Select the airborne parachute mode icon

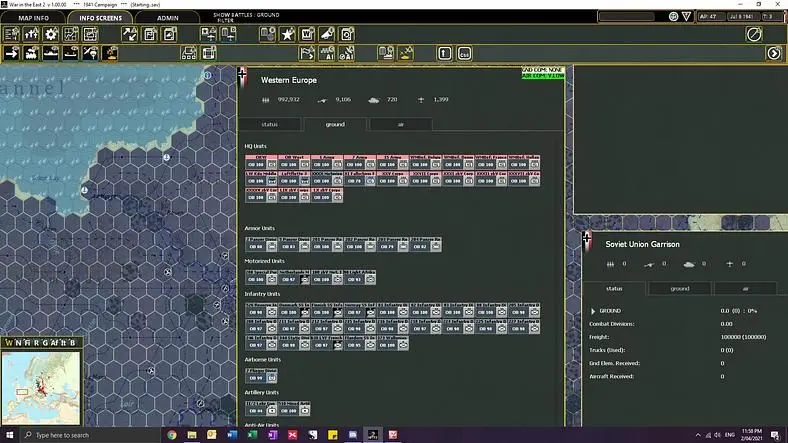pyautogui.click(x=90, y=53)
